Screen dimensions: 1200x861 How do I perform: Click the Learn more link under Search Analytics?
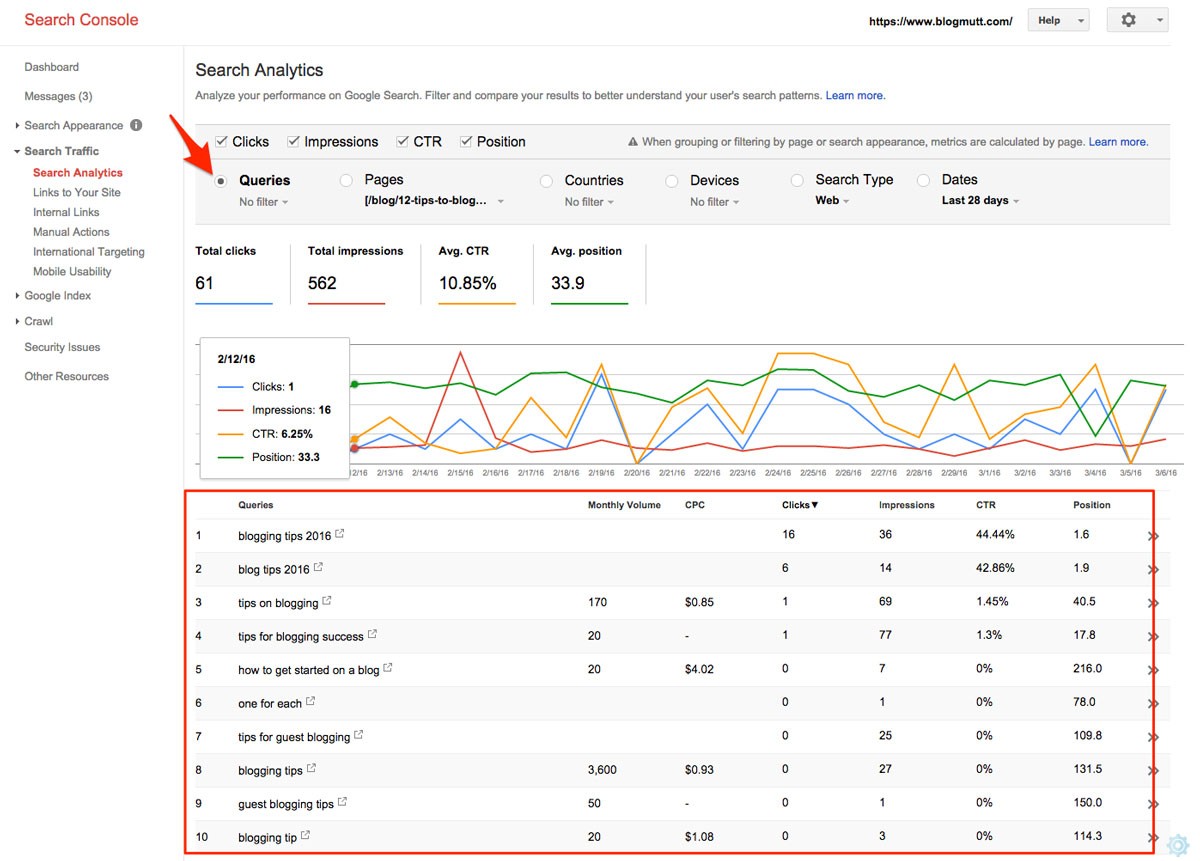pos(855,96)
